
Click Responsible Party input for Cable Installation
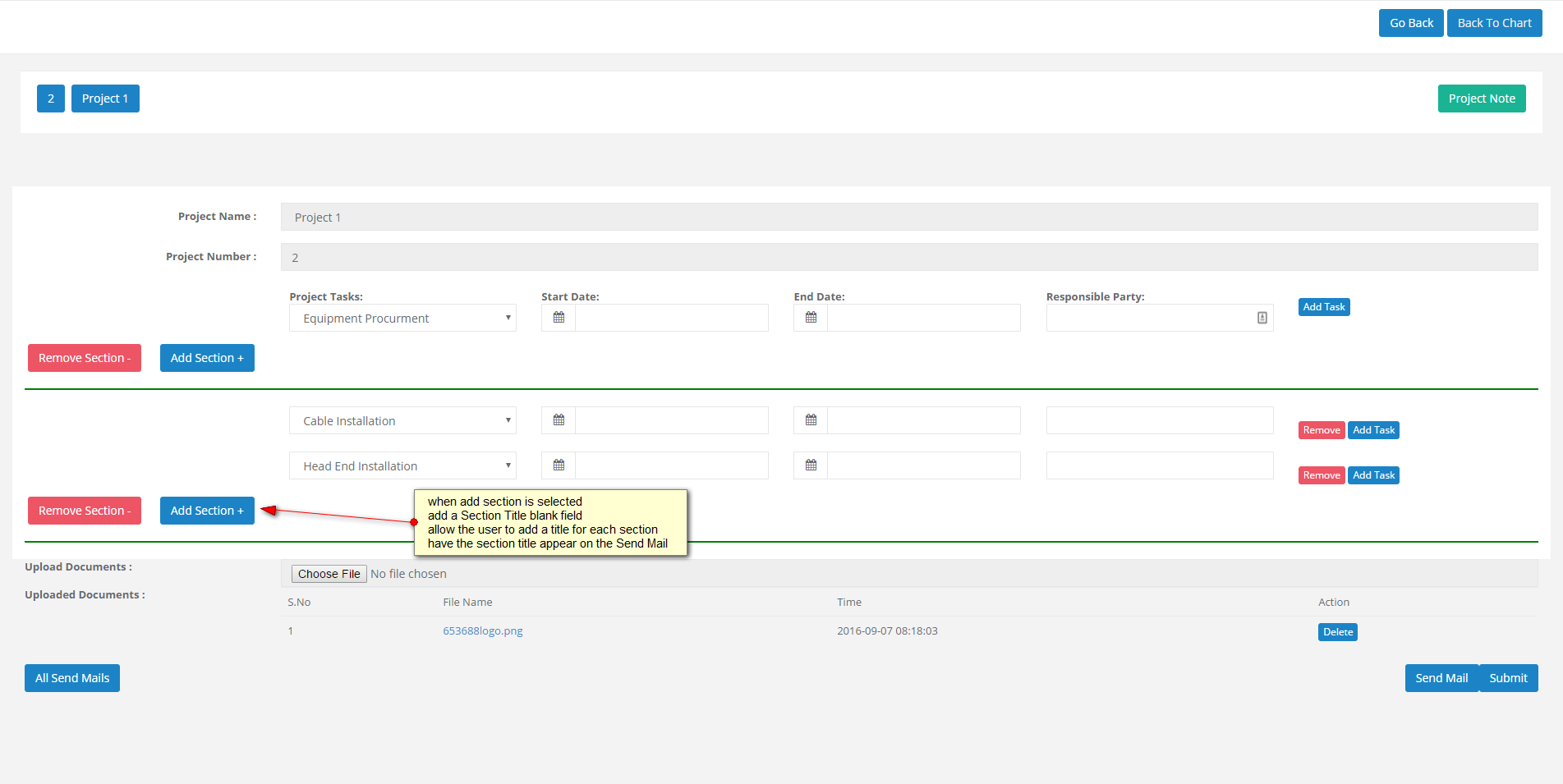[x=1160, y=420]
